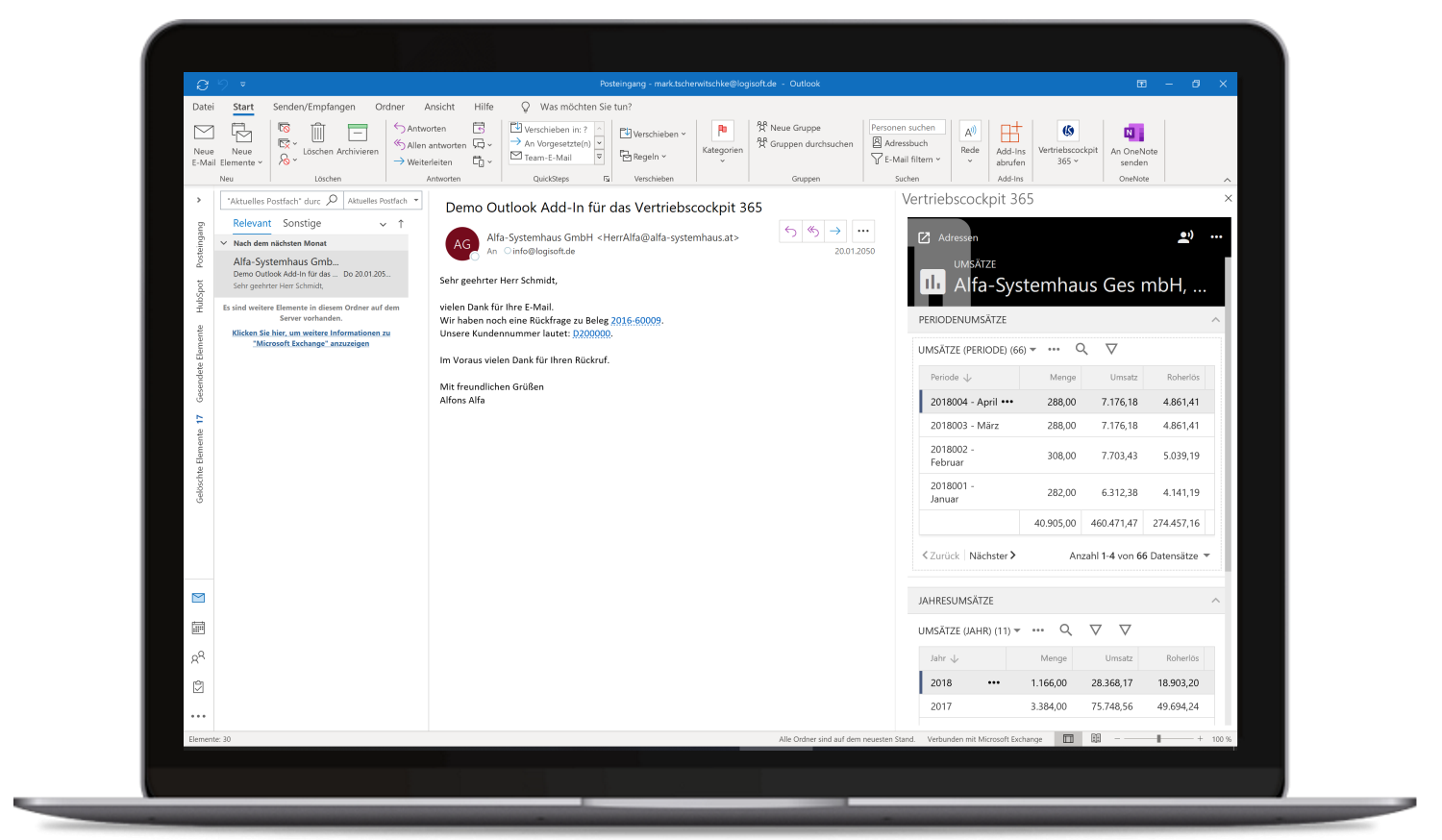Viewport: 1442px width, 840px height.
Task: Forward the email with Weiterleiten
Action: pos(423,161)
